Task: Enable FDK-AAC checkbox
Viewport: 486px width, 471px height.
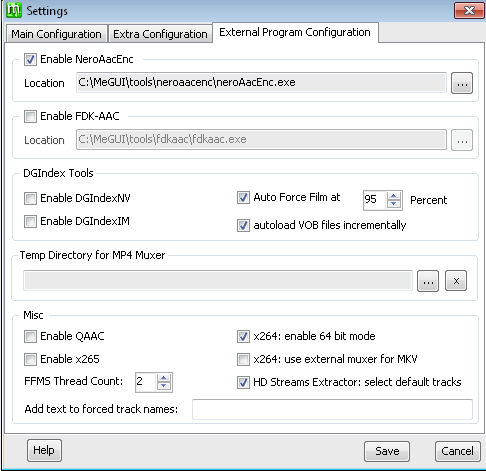Action: tap(30, 117)
